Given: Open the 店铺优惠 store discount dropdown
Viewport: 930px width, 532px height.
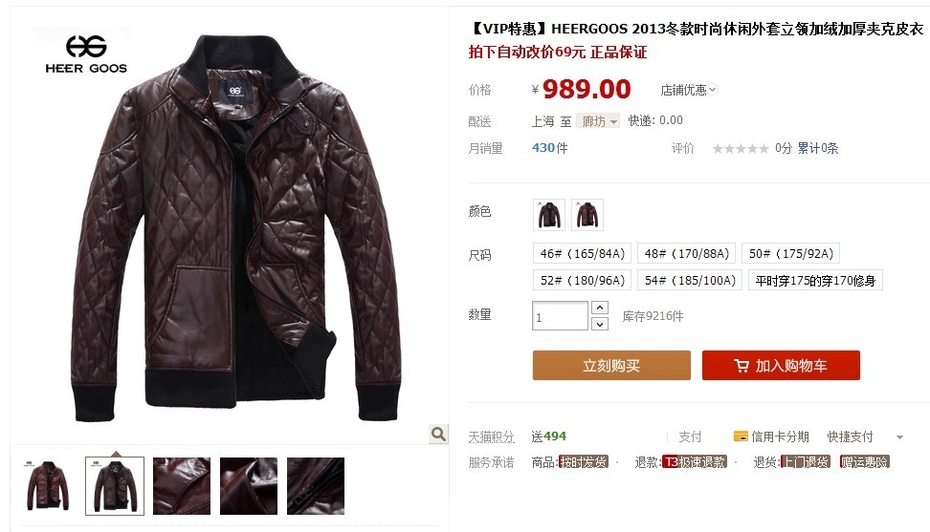Looking at the screenshot, I should coord(689,90).
